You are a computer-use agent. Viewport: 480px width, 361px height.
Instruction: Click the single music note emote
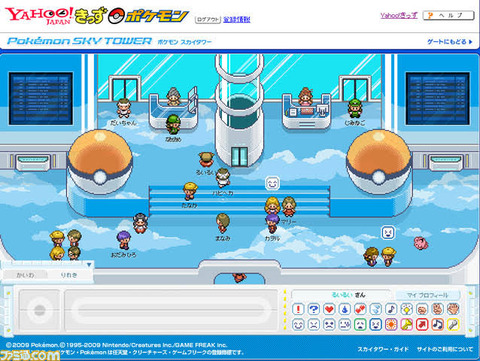[391, 309]
